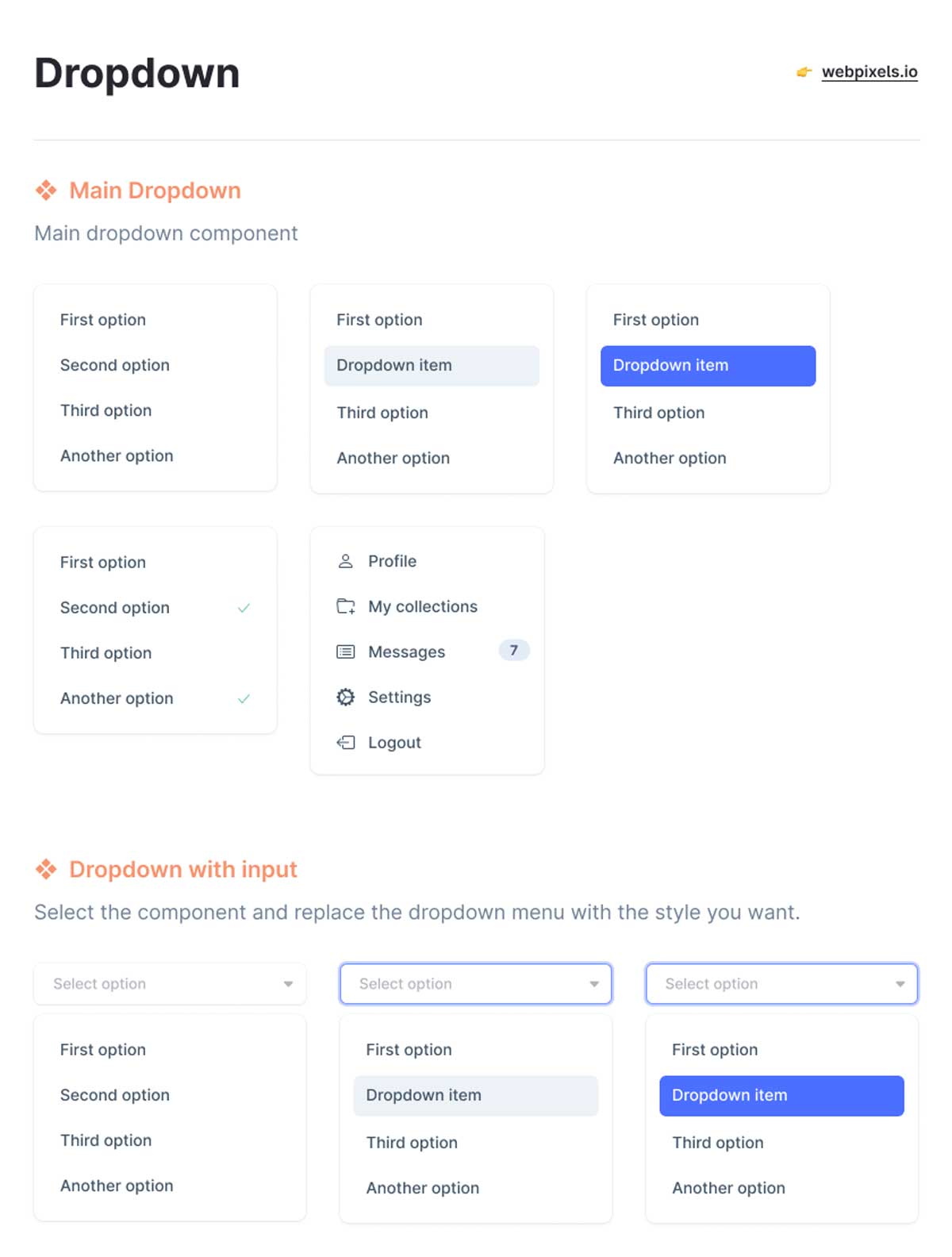Click the Settings gear icon

pos(345,697)
